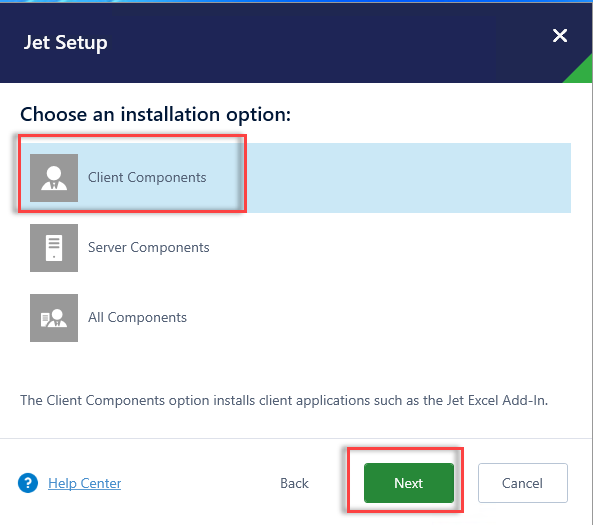This screenshot has height=525, width=593.
Task: Go to the previous step with Back
Action: click(x=294, y=483)
